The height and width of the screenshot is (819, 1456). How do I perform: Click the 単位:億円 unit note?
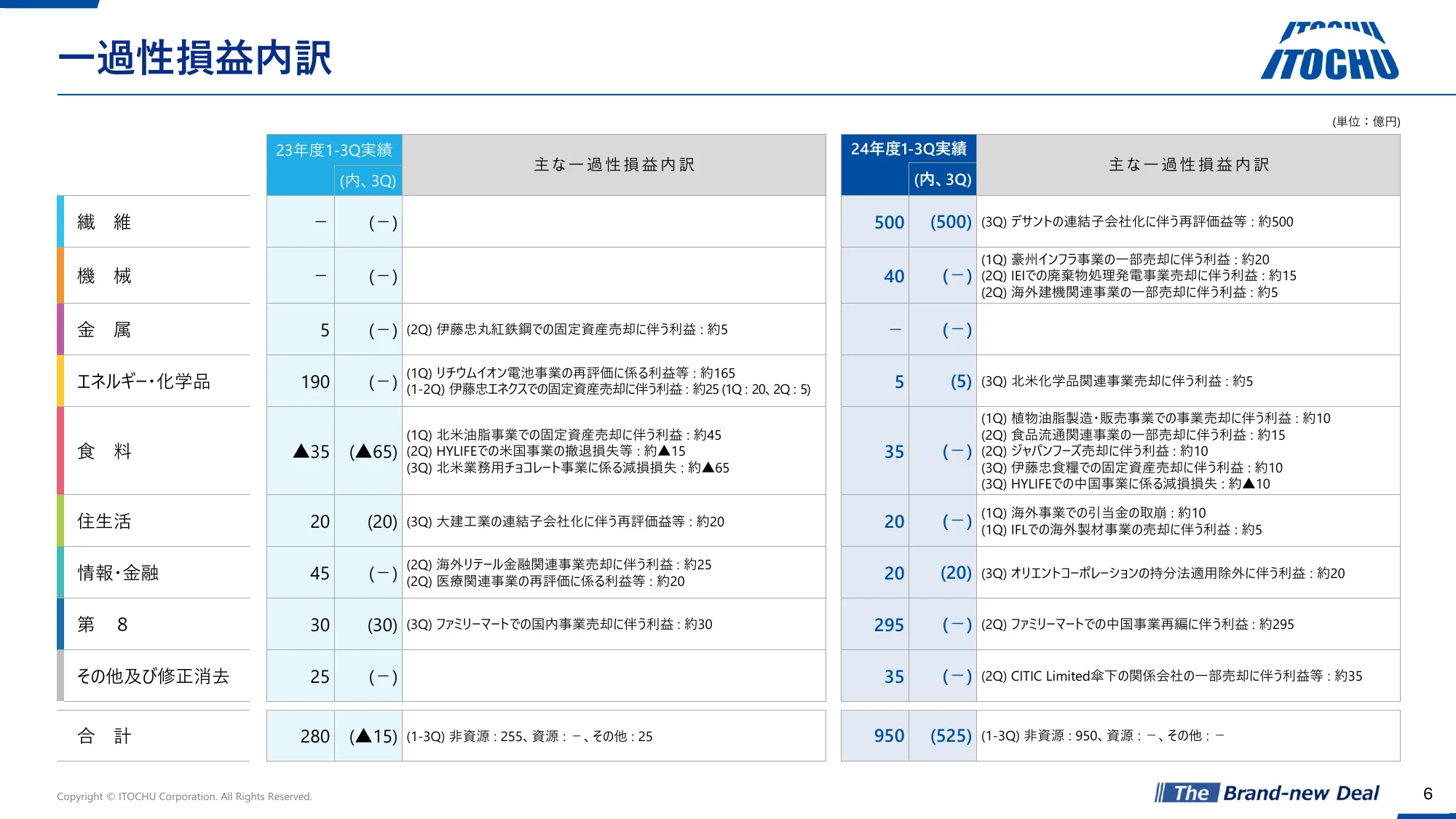click(x=1366, y=122)
